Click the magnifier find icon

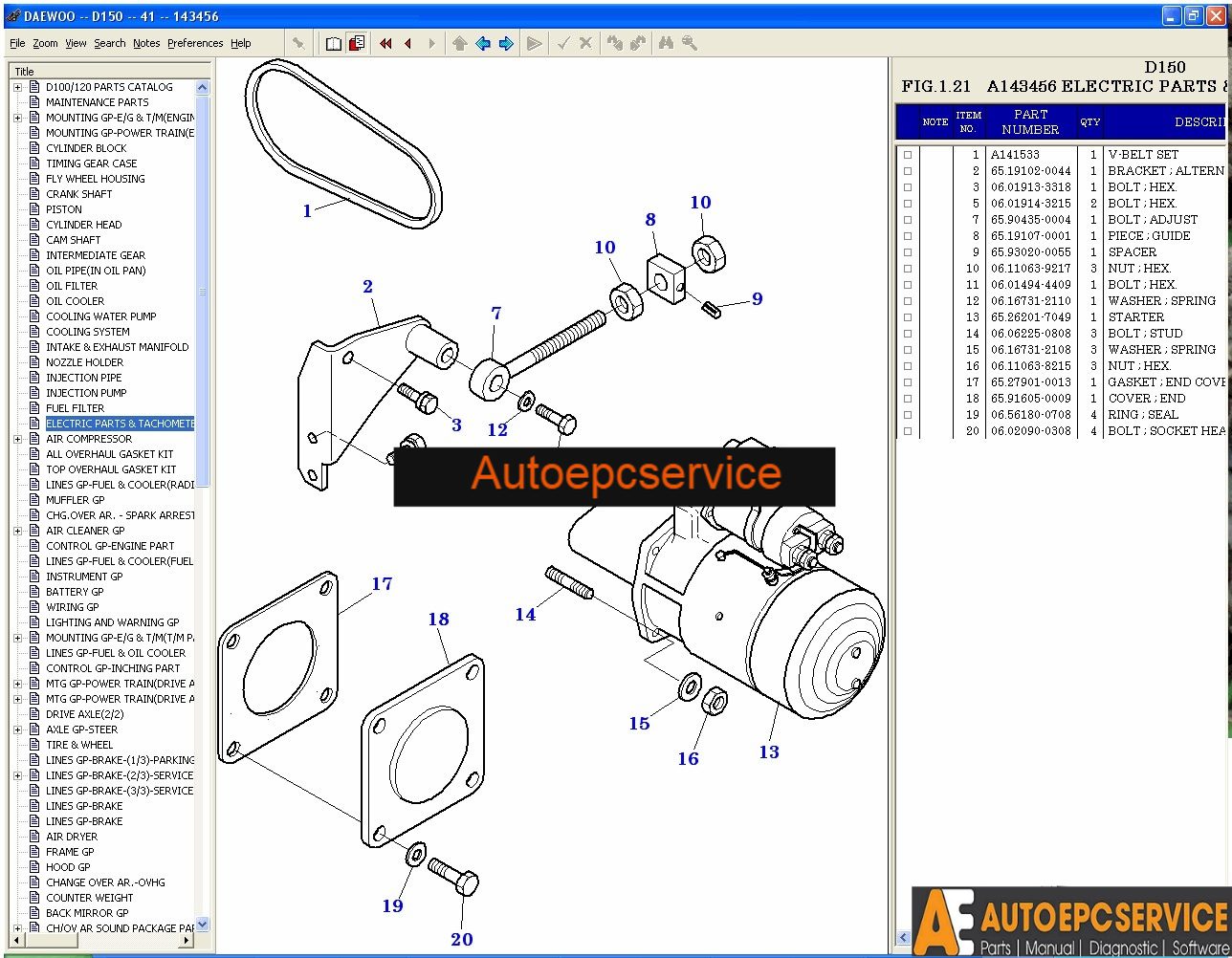coord(689,43)
